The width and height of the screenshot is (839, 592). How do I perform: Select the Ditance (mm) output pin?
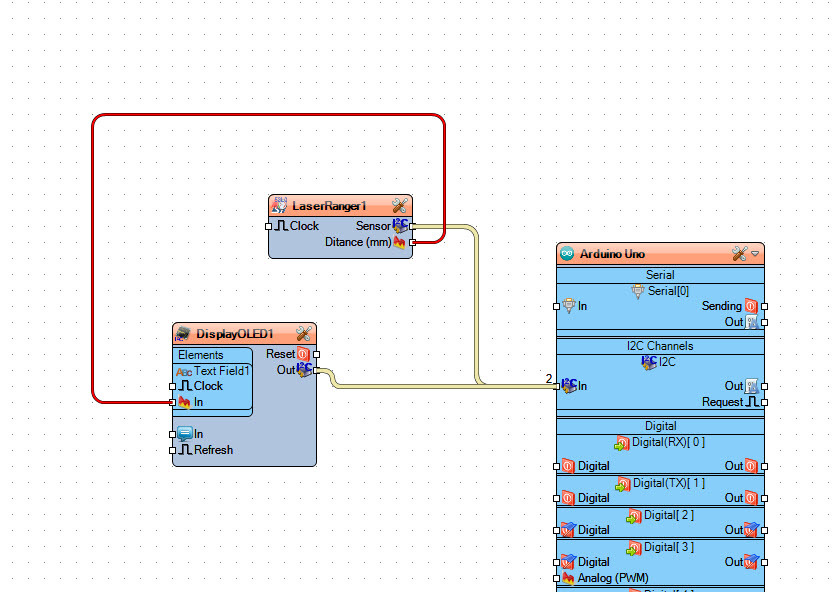click(x=412, y=242)
